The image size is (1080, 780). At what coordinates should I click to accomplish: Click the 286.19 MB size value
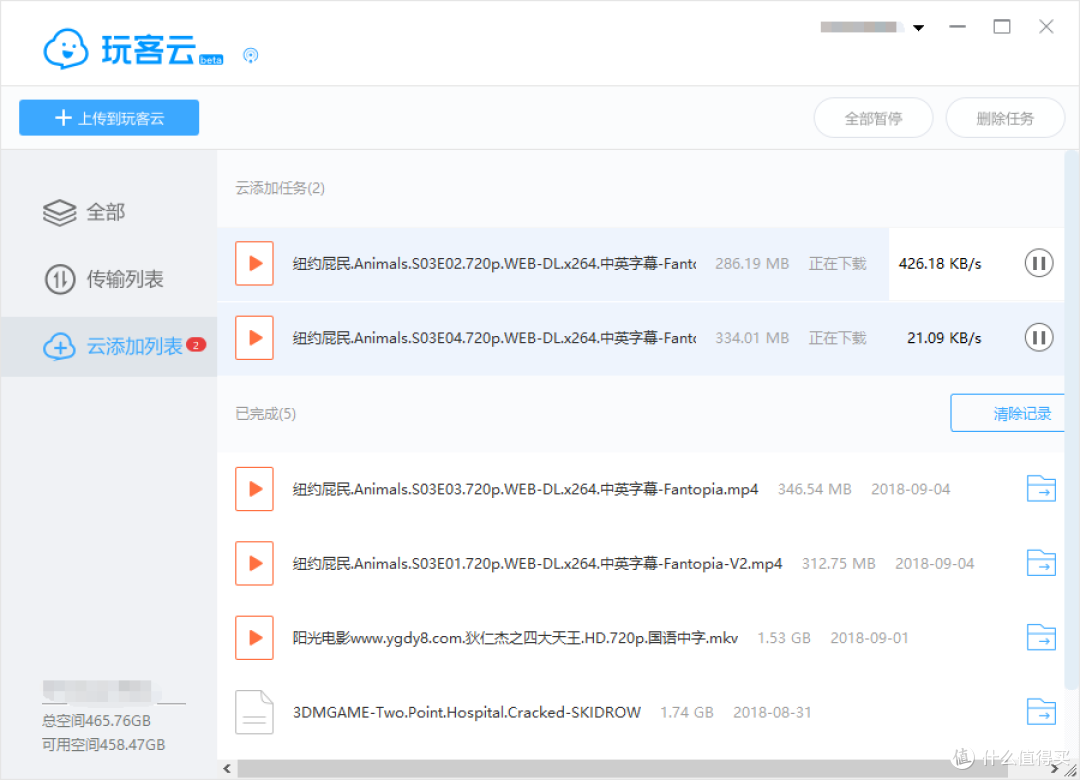coord(751,264)
